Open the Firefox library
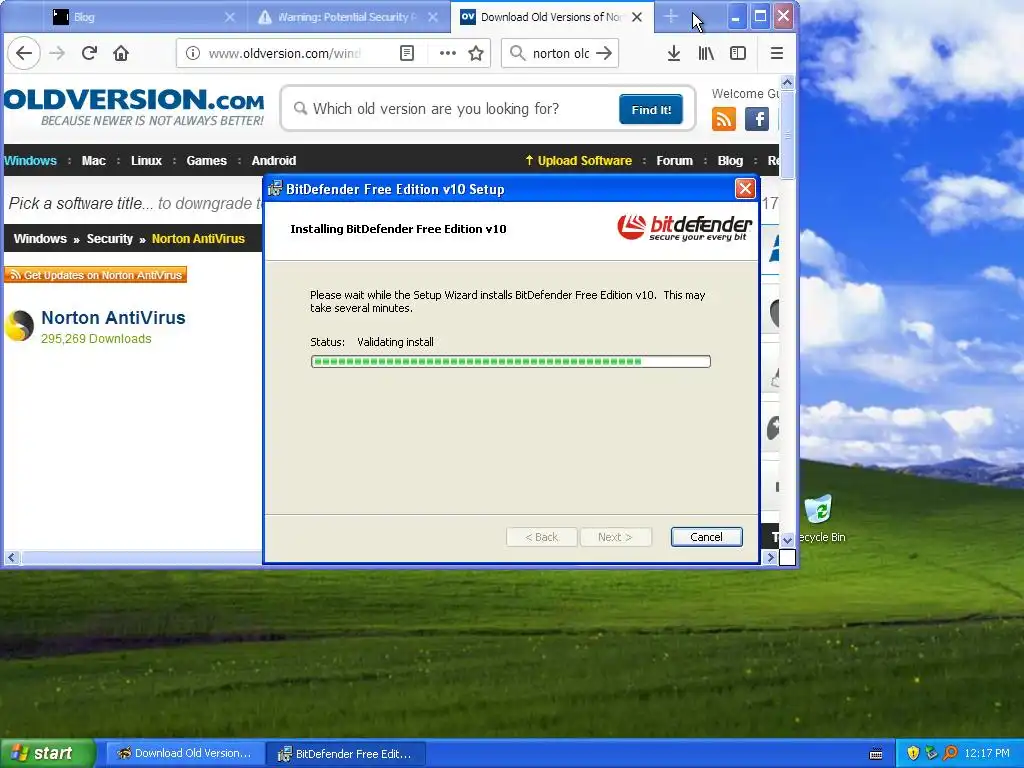This screenshot has width=1024, height=768. [706, 53]
